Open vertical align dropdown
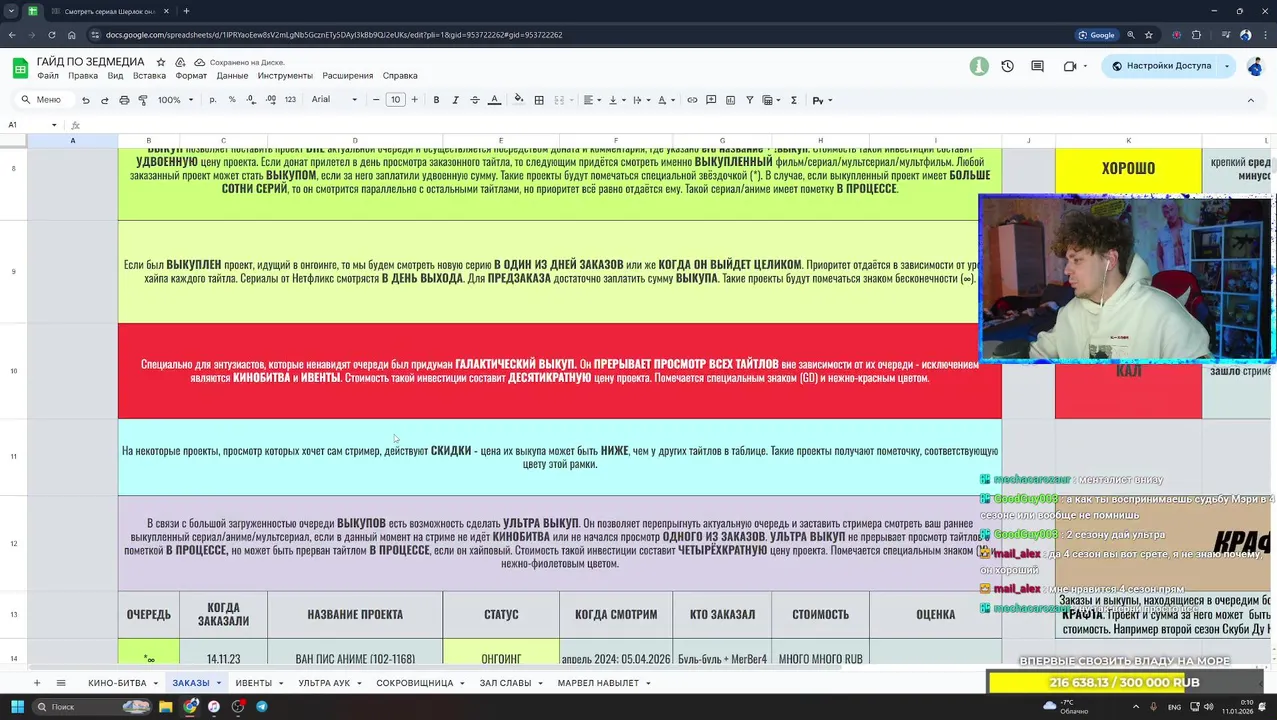Viewport: 1277px width, 720px height. click(616, 100)
